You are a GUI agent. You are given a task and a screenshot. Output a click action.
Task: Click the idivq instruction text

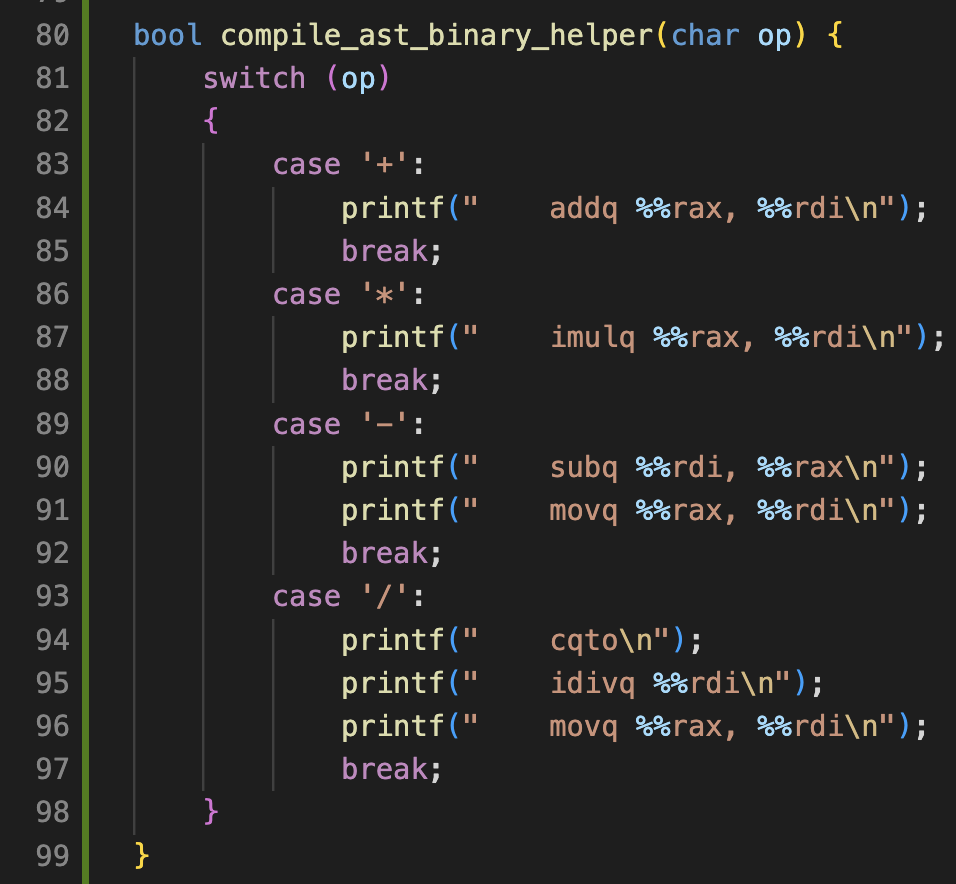coord(592,683)
